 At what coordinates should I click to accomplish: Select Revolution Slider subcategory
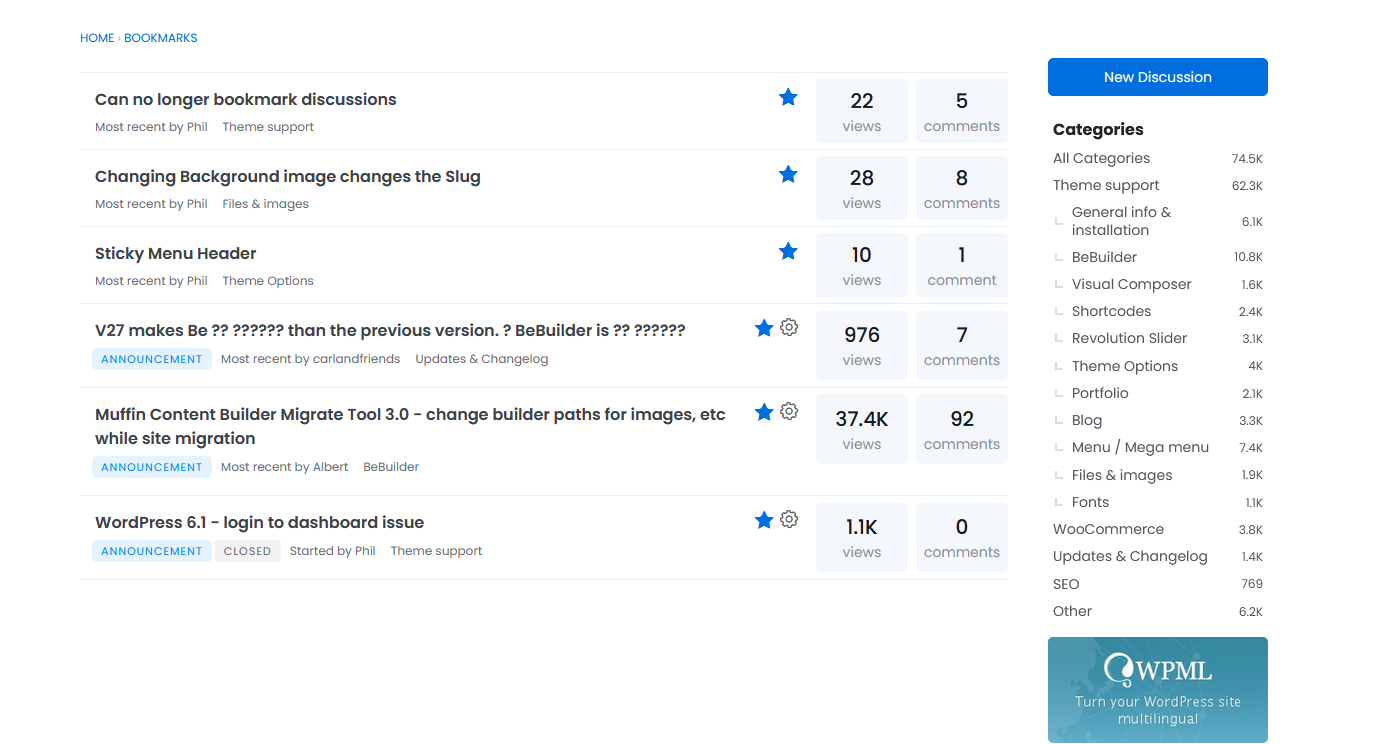point(1129,338)
